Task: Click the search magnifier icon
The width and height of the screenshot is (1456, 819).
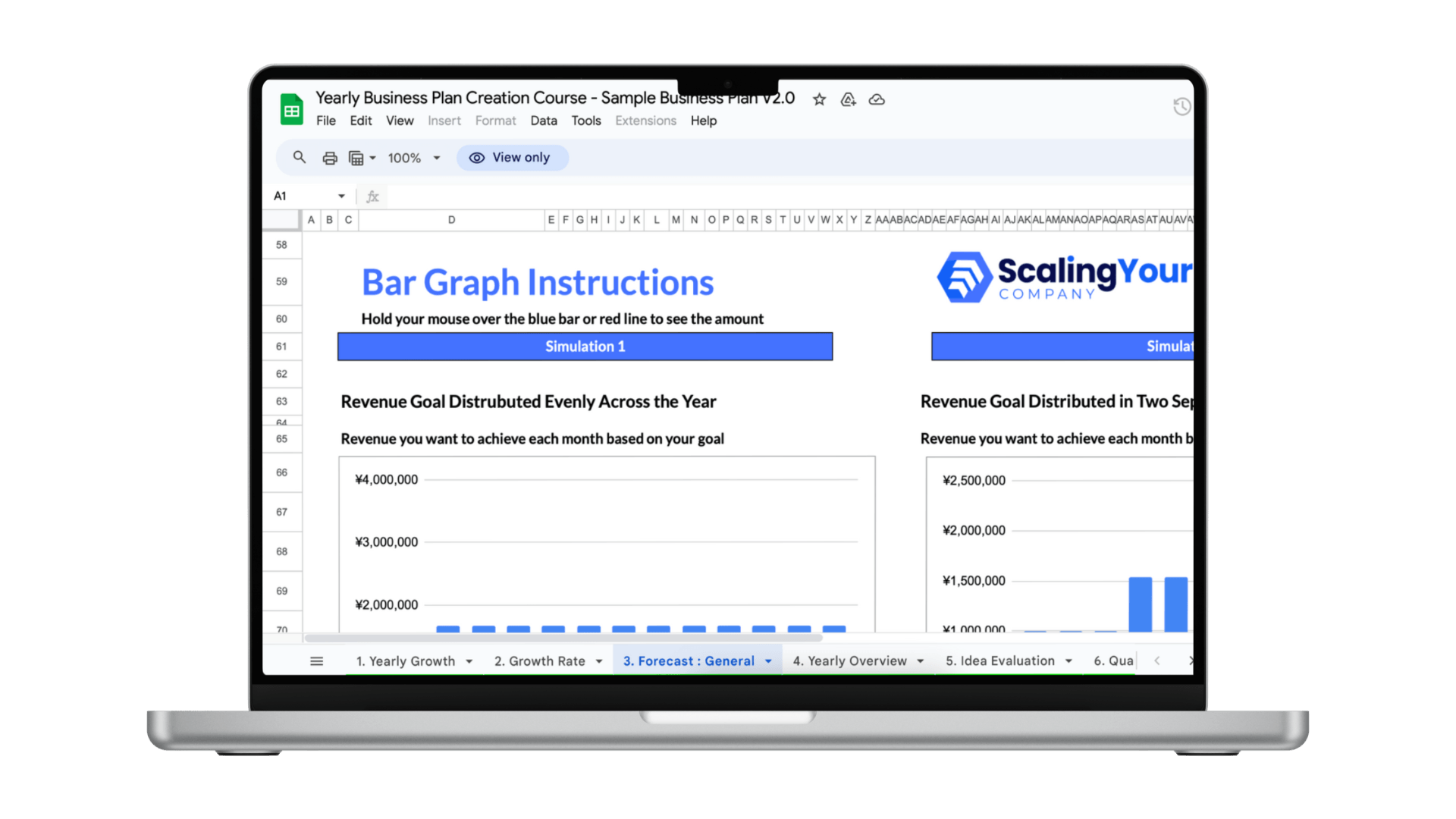Action: (300, 157)
